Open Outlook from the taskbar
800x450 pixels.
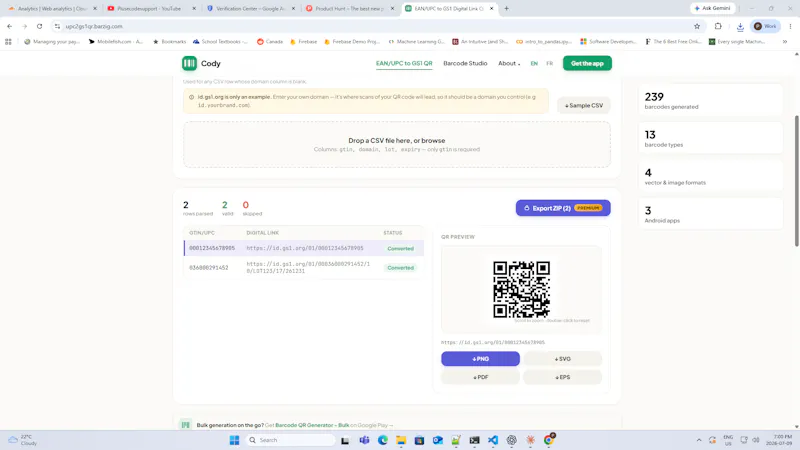pos(438,440)
